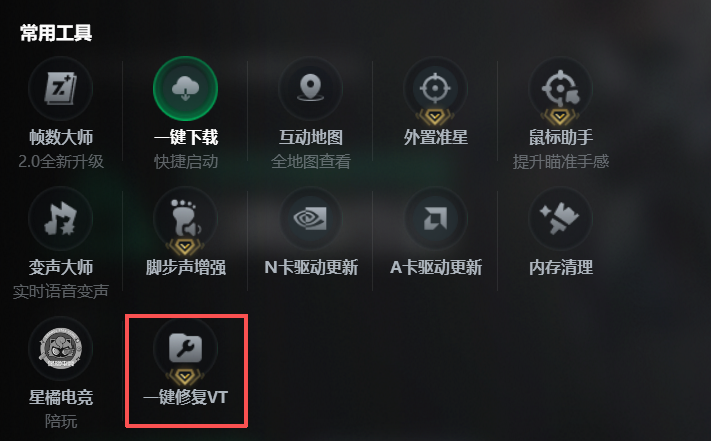Select the 变声大师 music note icon
Screen dimensions: 711x441
(x=61, y=218)
